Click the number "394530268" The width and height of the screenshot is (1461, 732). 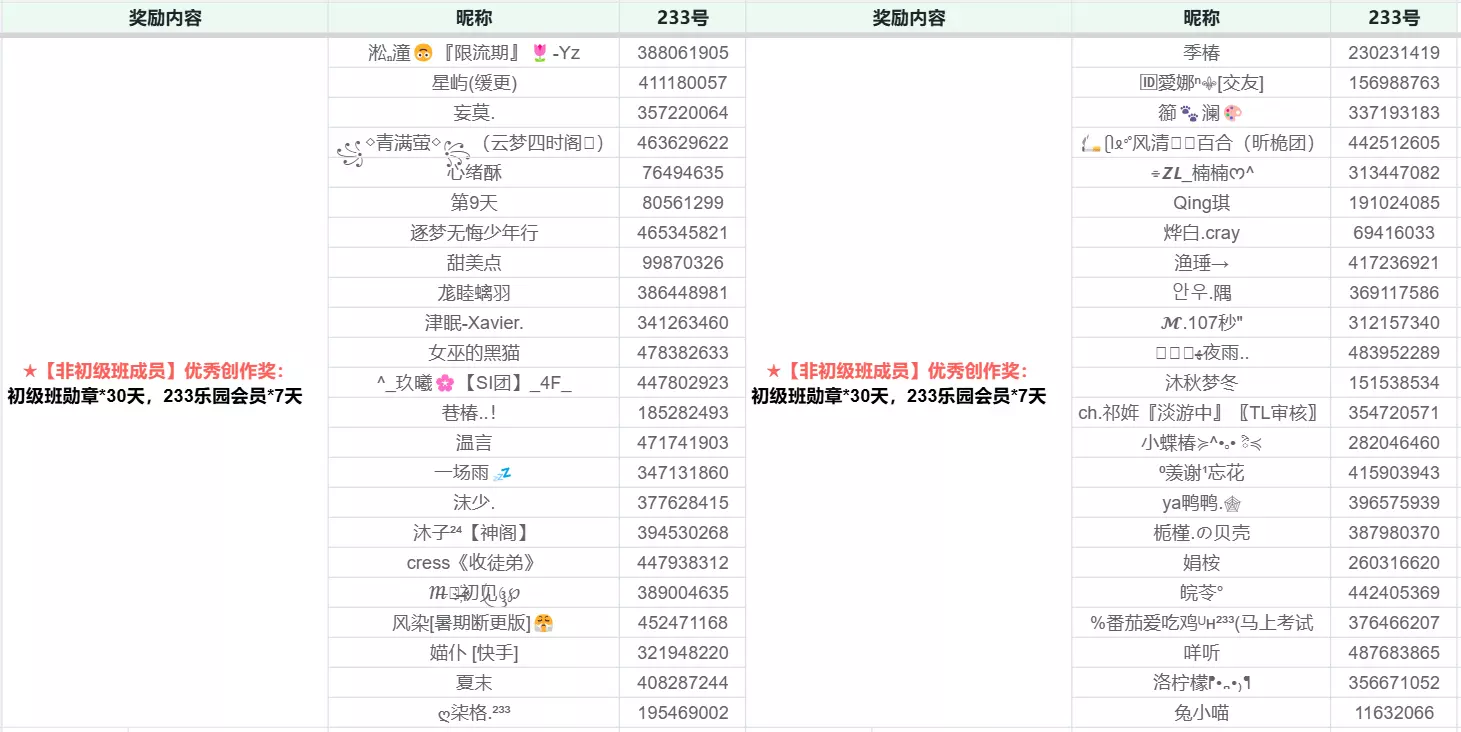tap(683, 533)
